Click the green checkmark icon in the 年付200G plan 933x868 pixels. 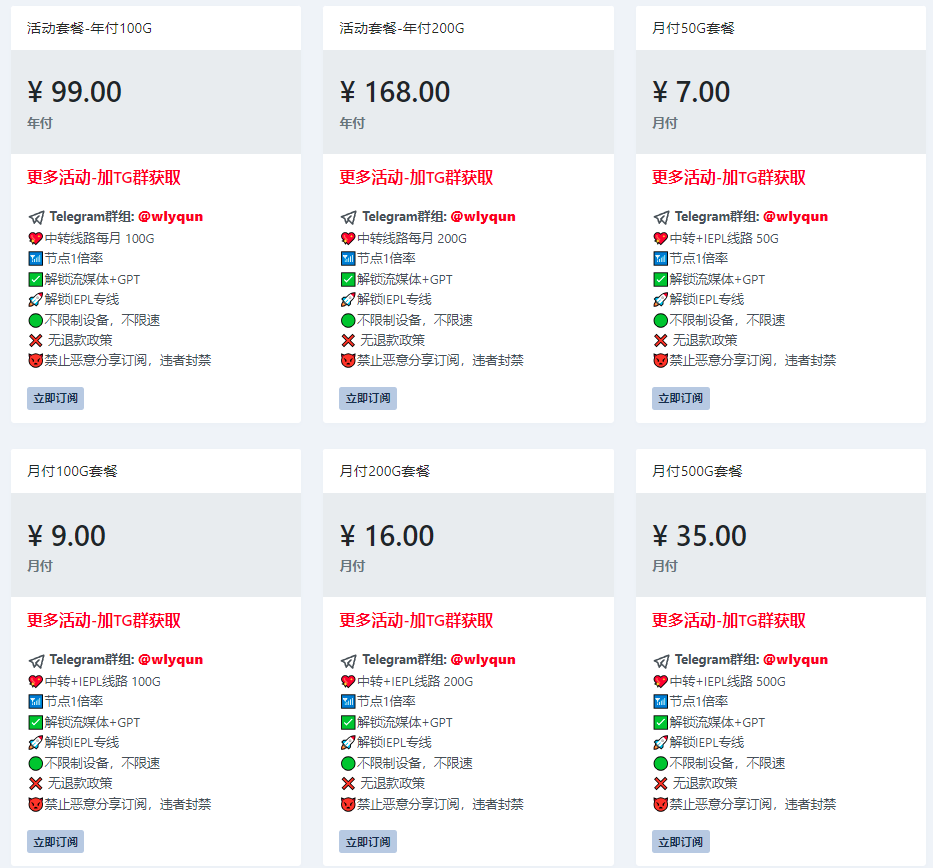pyautogui.click(x=348, y=279)
